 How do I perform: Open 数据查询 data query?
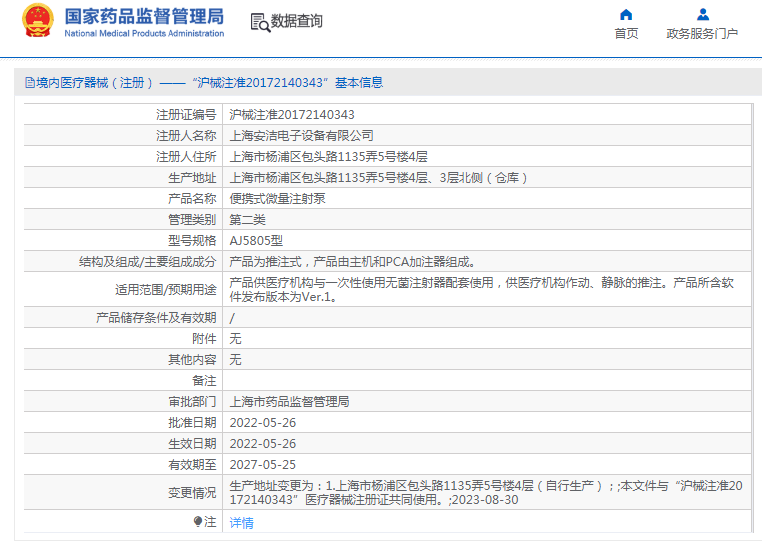(296, 21)
